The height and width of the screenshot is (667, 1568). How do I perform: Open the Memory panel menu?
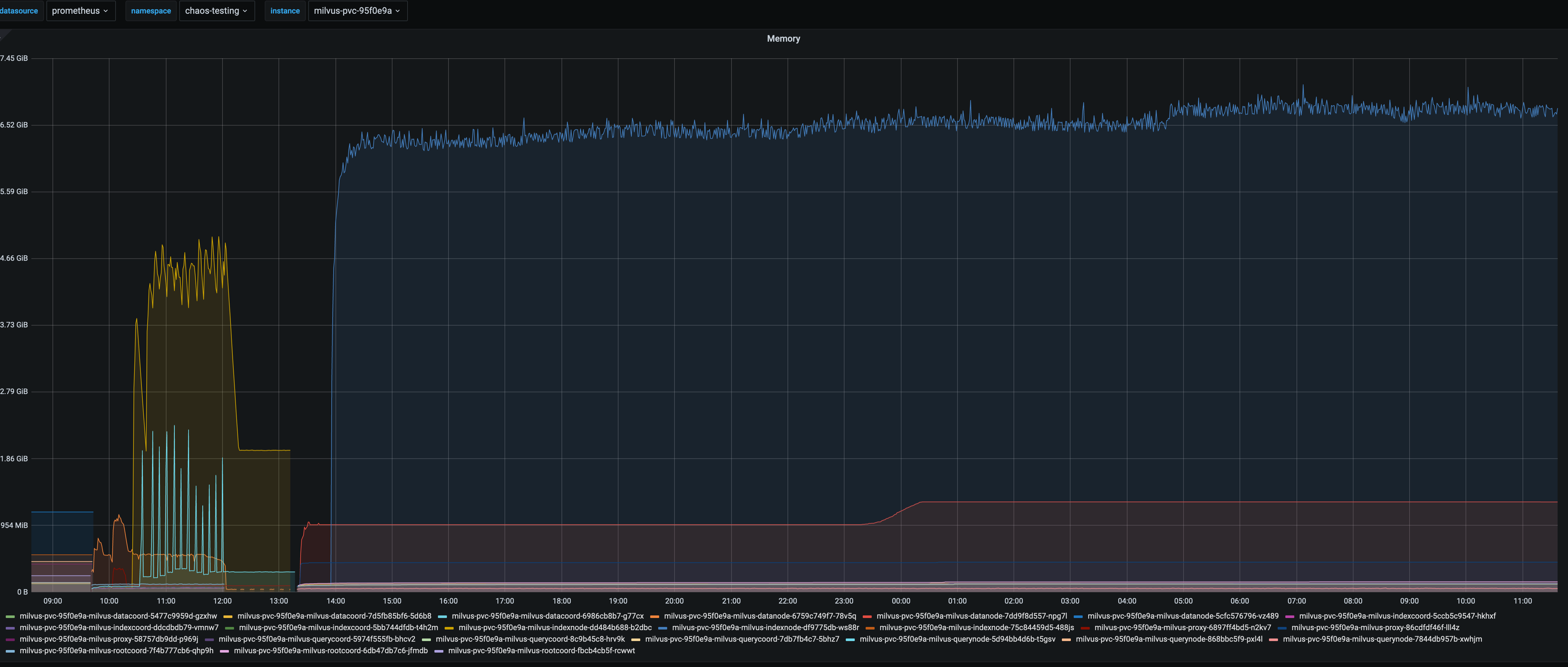pyautogui.click(x=783, y=38)
